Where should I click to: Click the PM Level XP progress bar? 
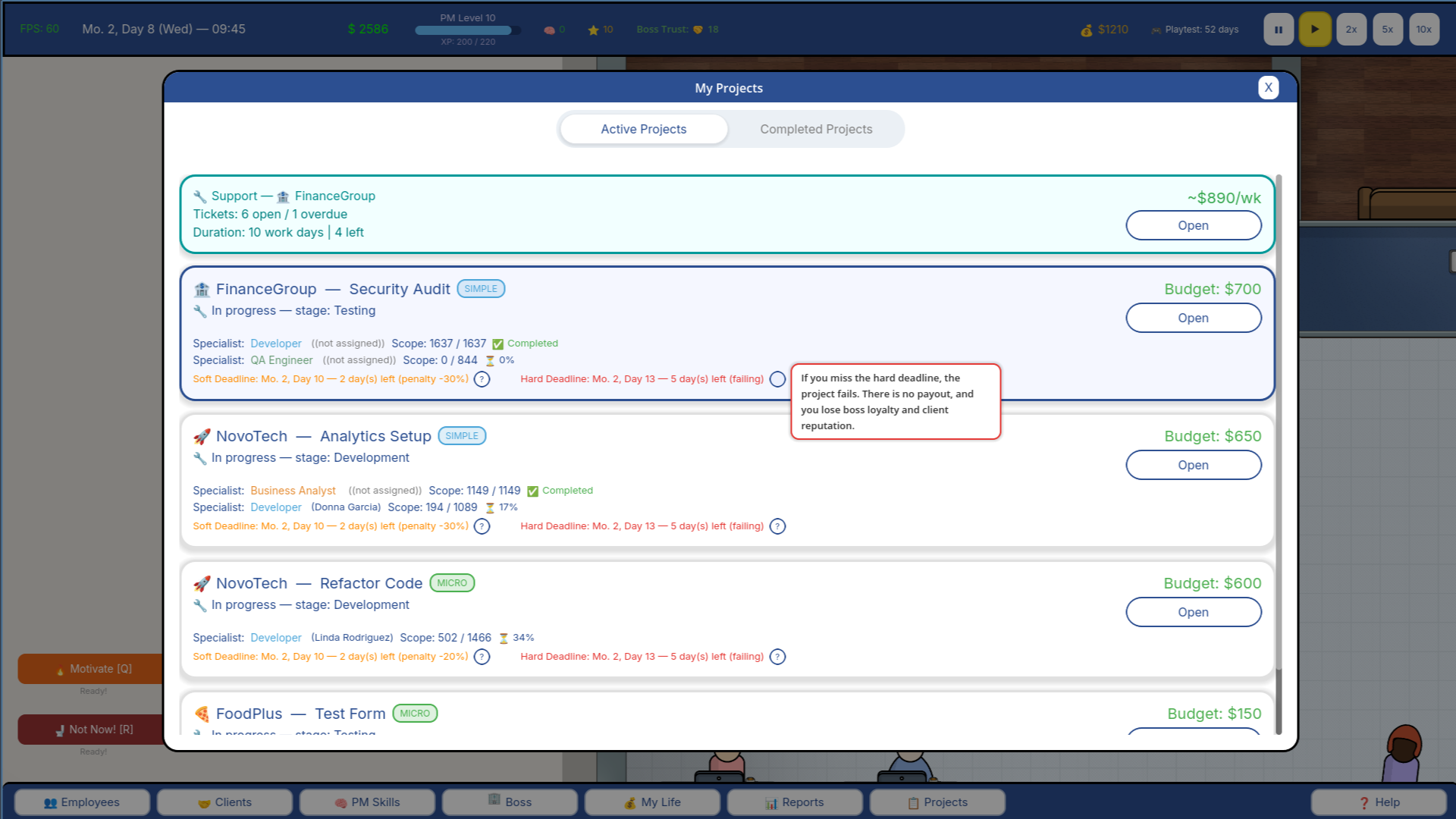coord(468,30)
